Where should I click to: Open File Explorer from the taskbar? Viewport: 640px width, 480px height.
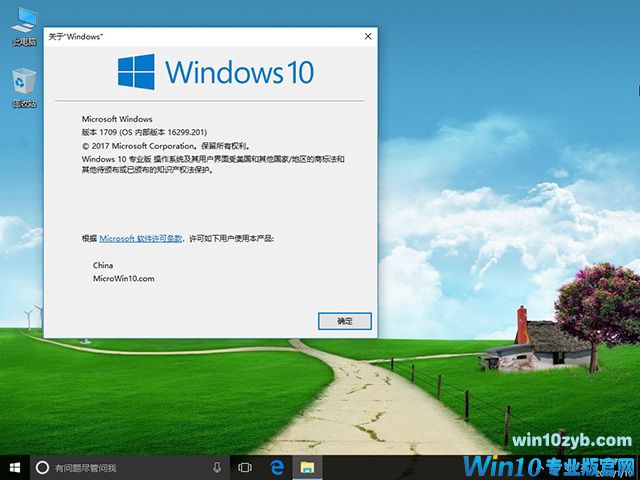[309, 467]
